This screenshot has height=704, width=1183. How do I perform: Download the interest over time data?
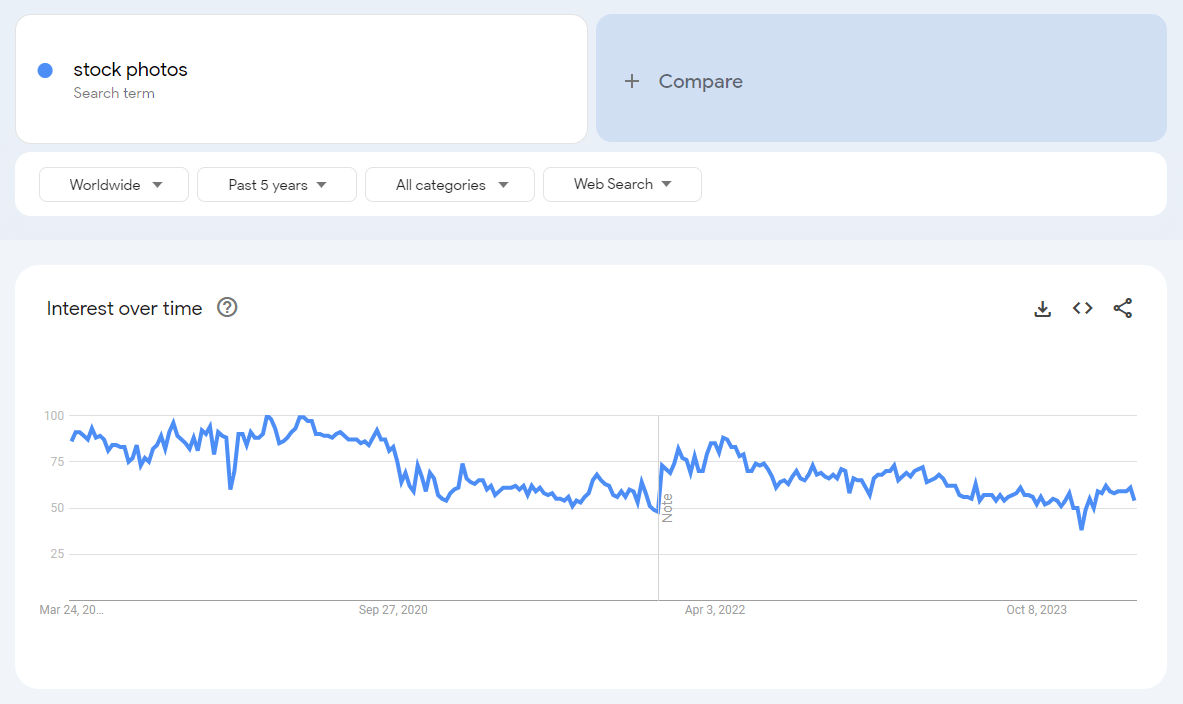[1042, 309]
